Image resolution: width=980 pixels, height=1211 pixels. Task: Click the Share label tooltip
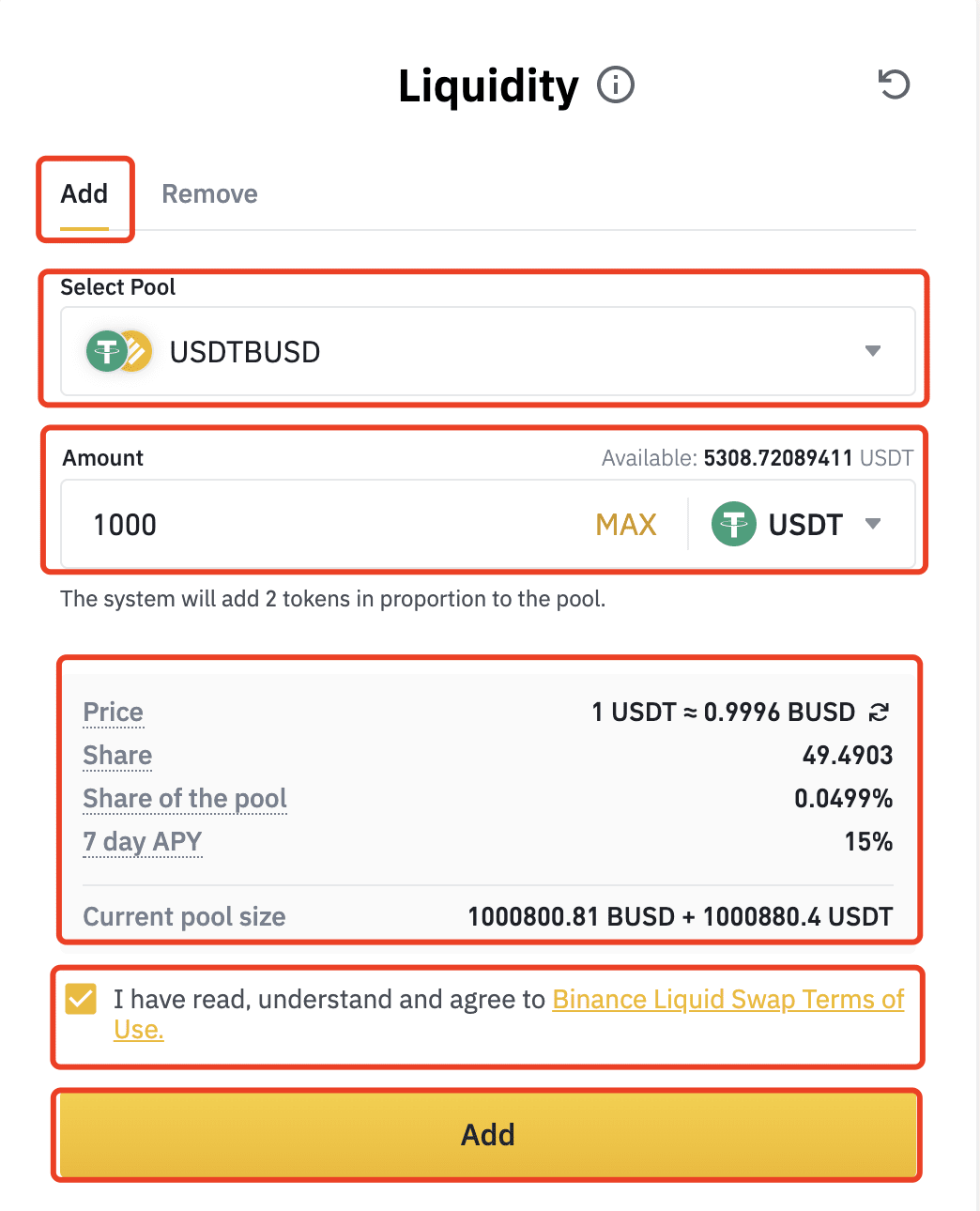pyautogui.click(x=117, y=756)
